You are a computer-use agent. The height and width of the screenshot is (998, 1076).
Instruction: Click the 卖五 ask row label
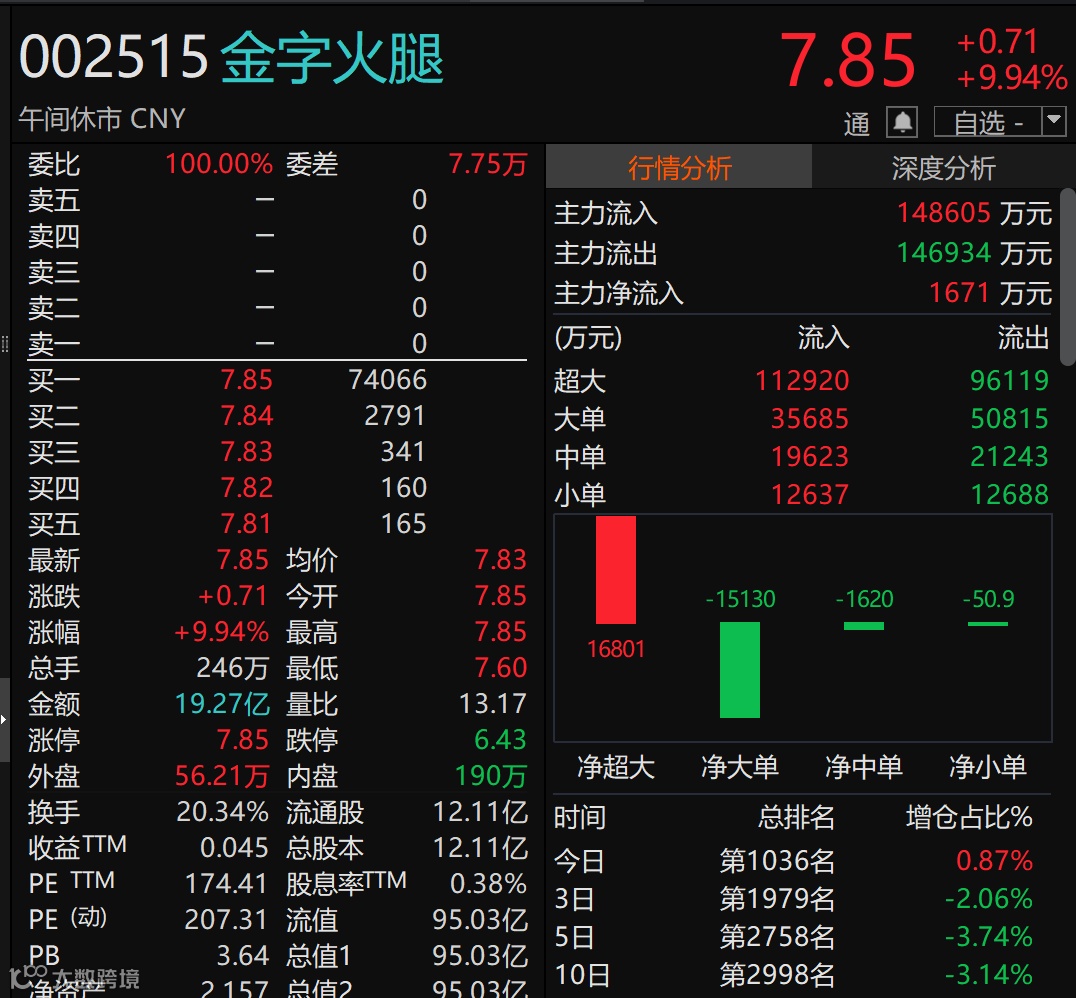[54, 200]
